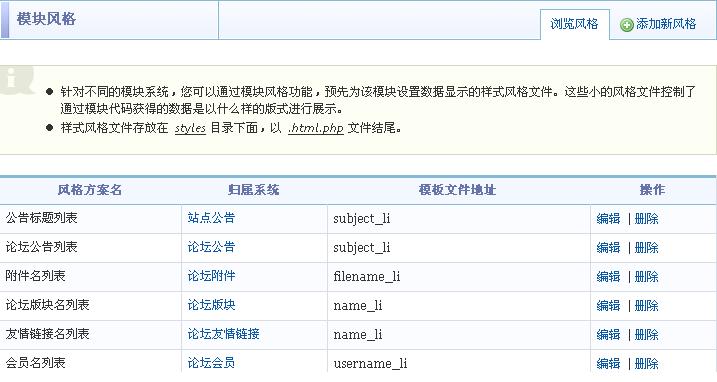Open the 站点公告 system link

211,218
